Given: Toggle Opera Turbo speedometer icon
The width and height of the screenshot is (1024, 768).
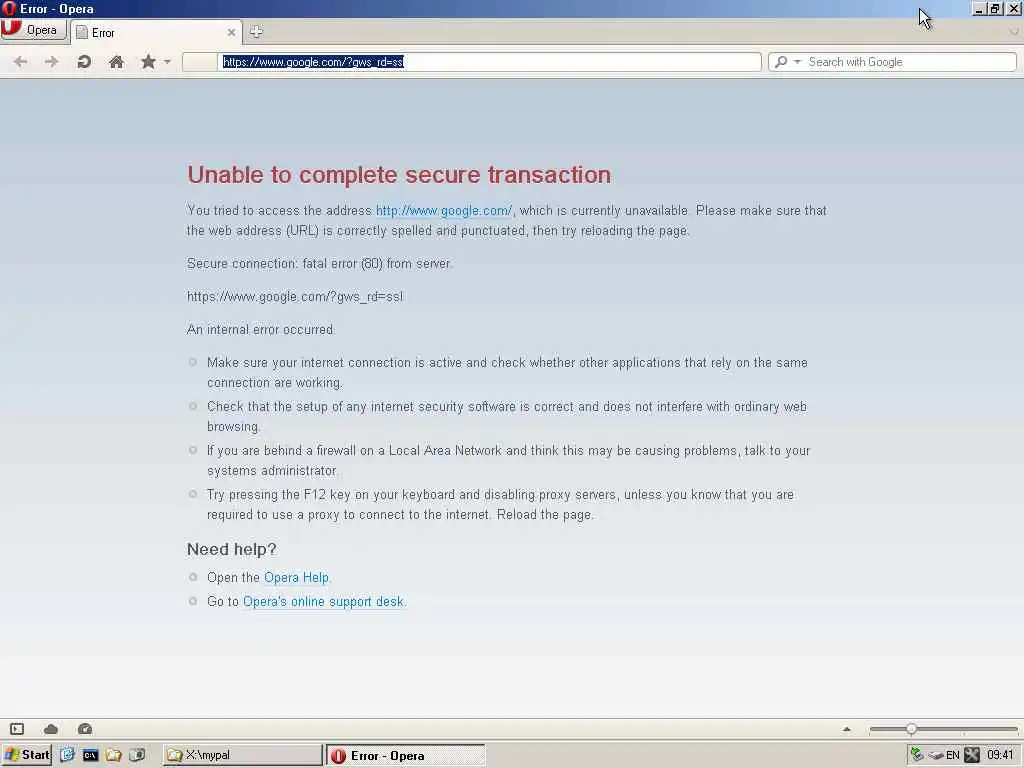Looking at the screenshot, I should pyautogui.click(x=85, y=729).
